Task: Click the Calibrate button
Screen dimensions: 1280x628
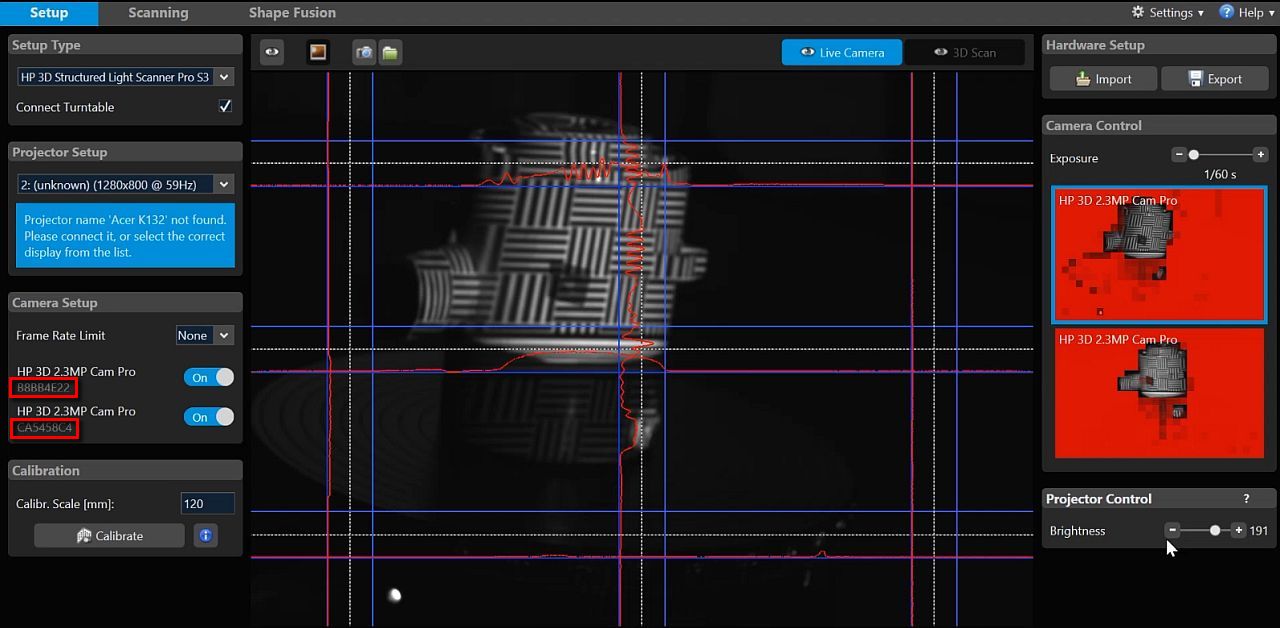Action: tap(109, 536)
